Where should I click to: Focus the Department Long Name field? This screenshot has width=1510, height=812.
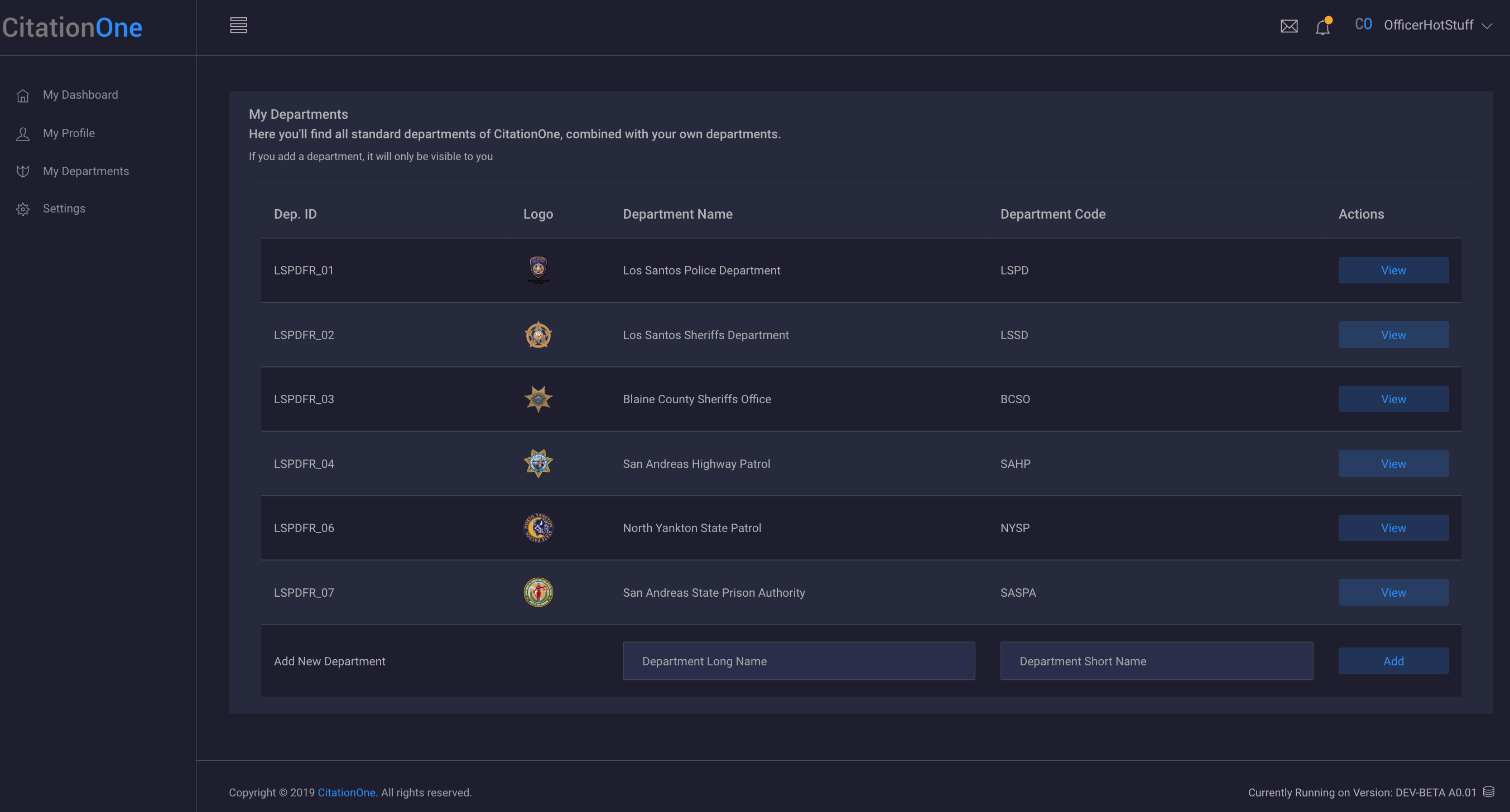coord(799,661)
